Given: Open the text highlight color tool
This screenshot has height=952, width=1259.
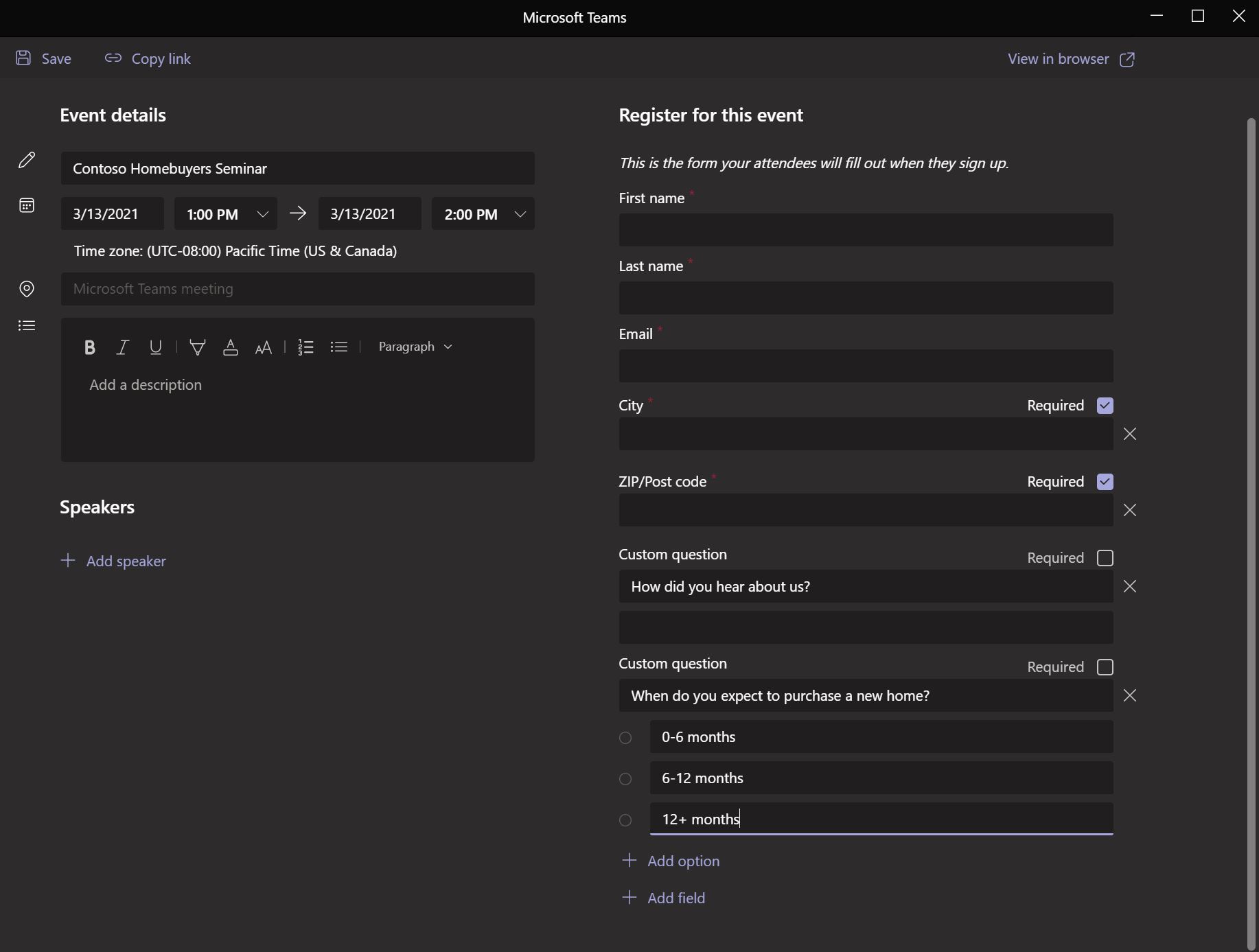Looking at the screenshot, I should 198,347.
